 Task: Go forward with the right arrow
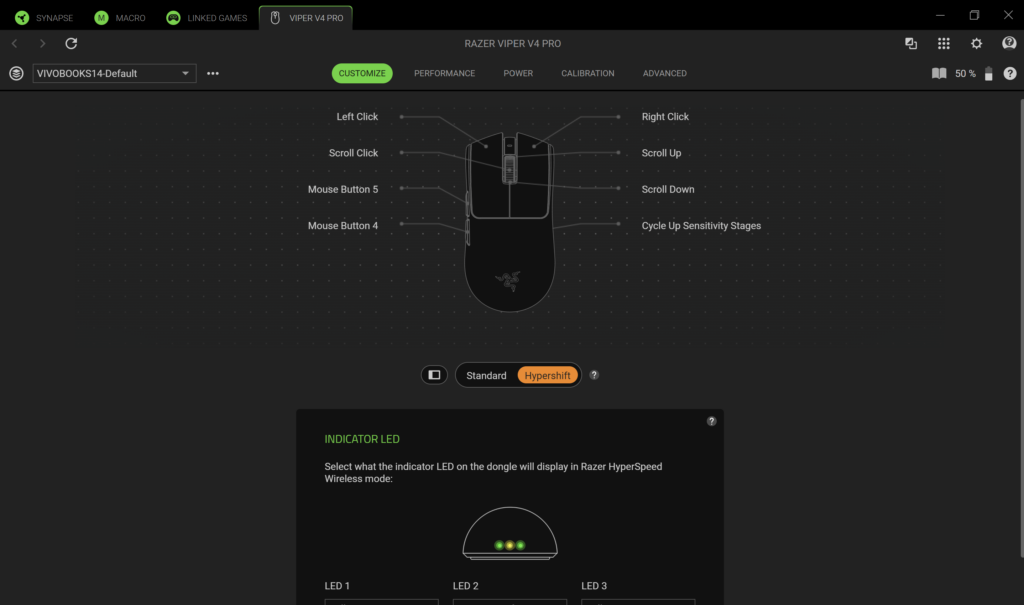tap(42, 43)
